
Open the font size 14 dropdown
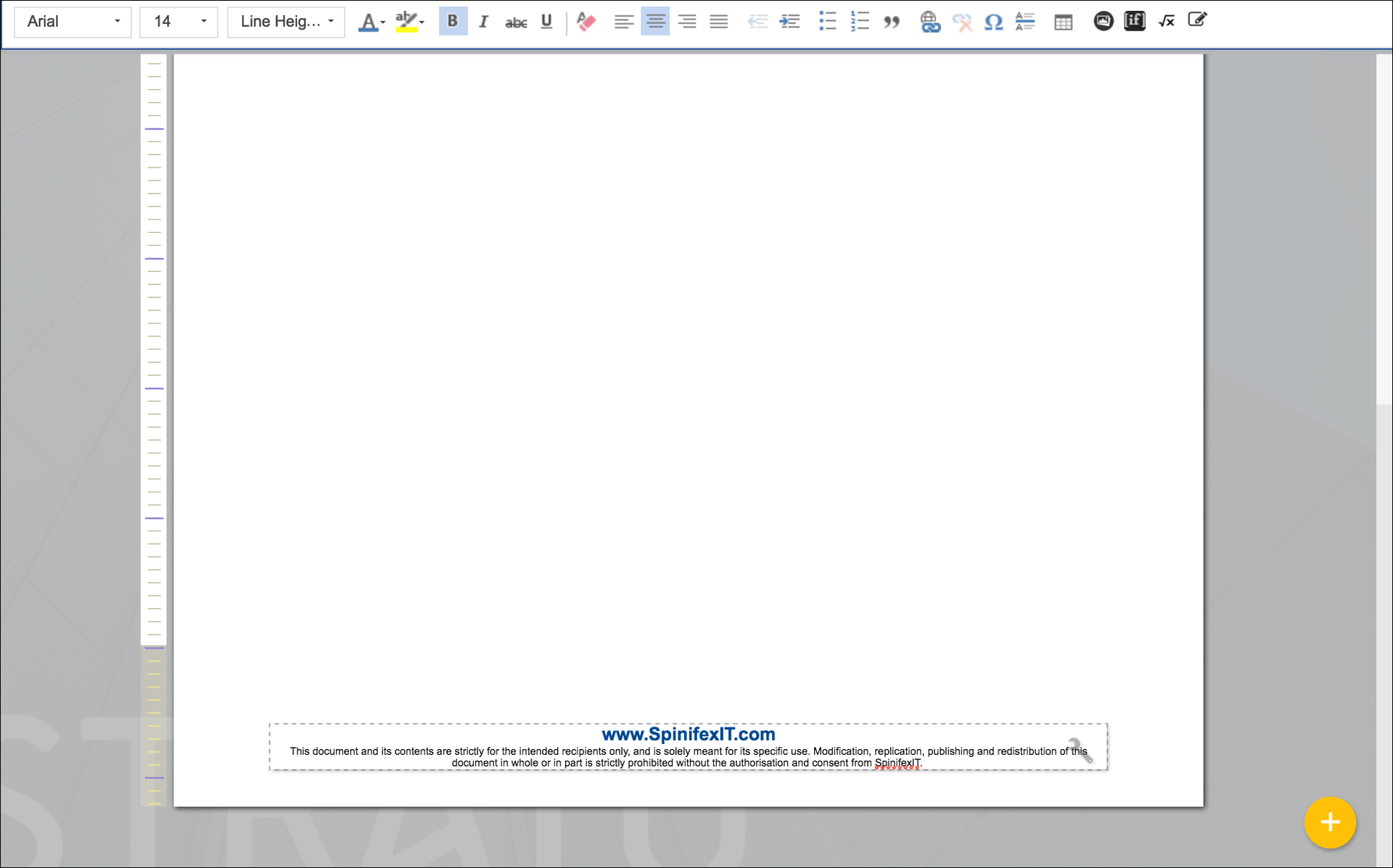[178, 22]
